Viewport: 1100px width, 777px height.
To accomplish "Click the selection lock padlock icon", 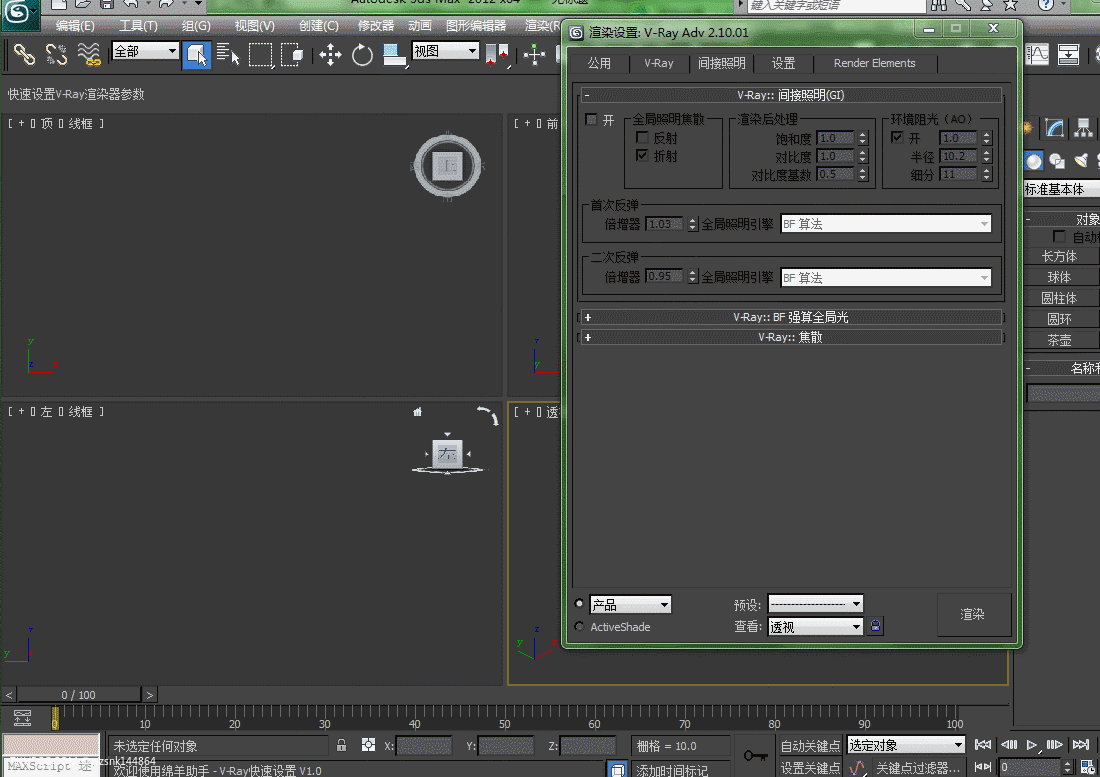I will (342, 745).
